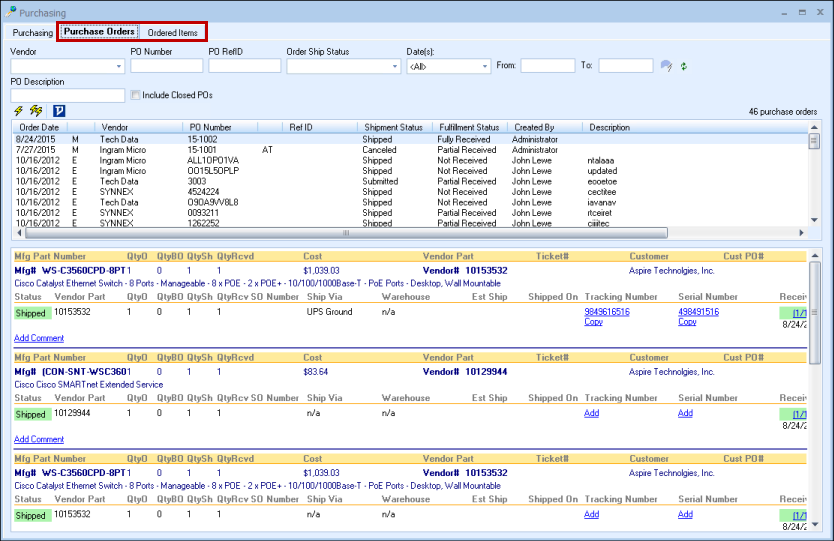
Task: Enable Include Closed POs checkbox
Action: point(136,96)
